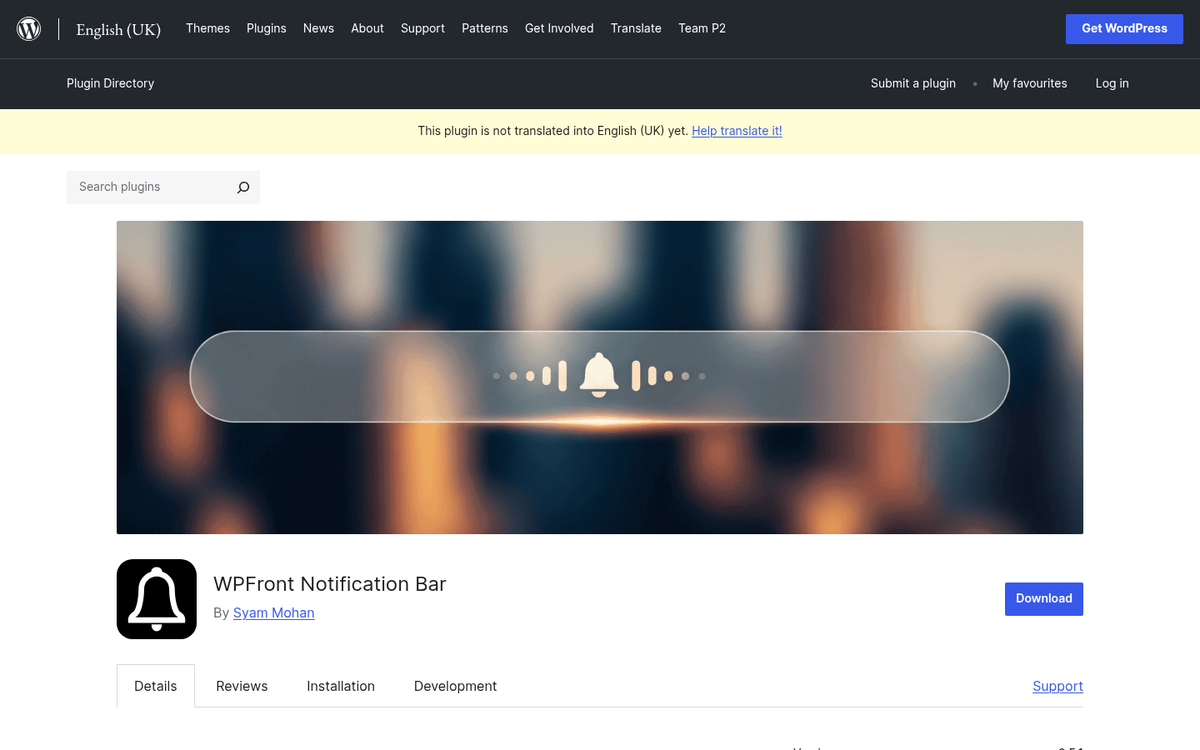Navigate to Get Involved
Image resolution: width=1200 pixels, height=750 pixels.
(x=559, y=28)
